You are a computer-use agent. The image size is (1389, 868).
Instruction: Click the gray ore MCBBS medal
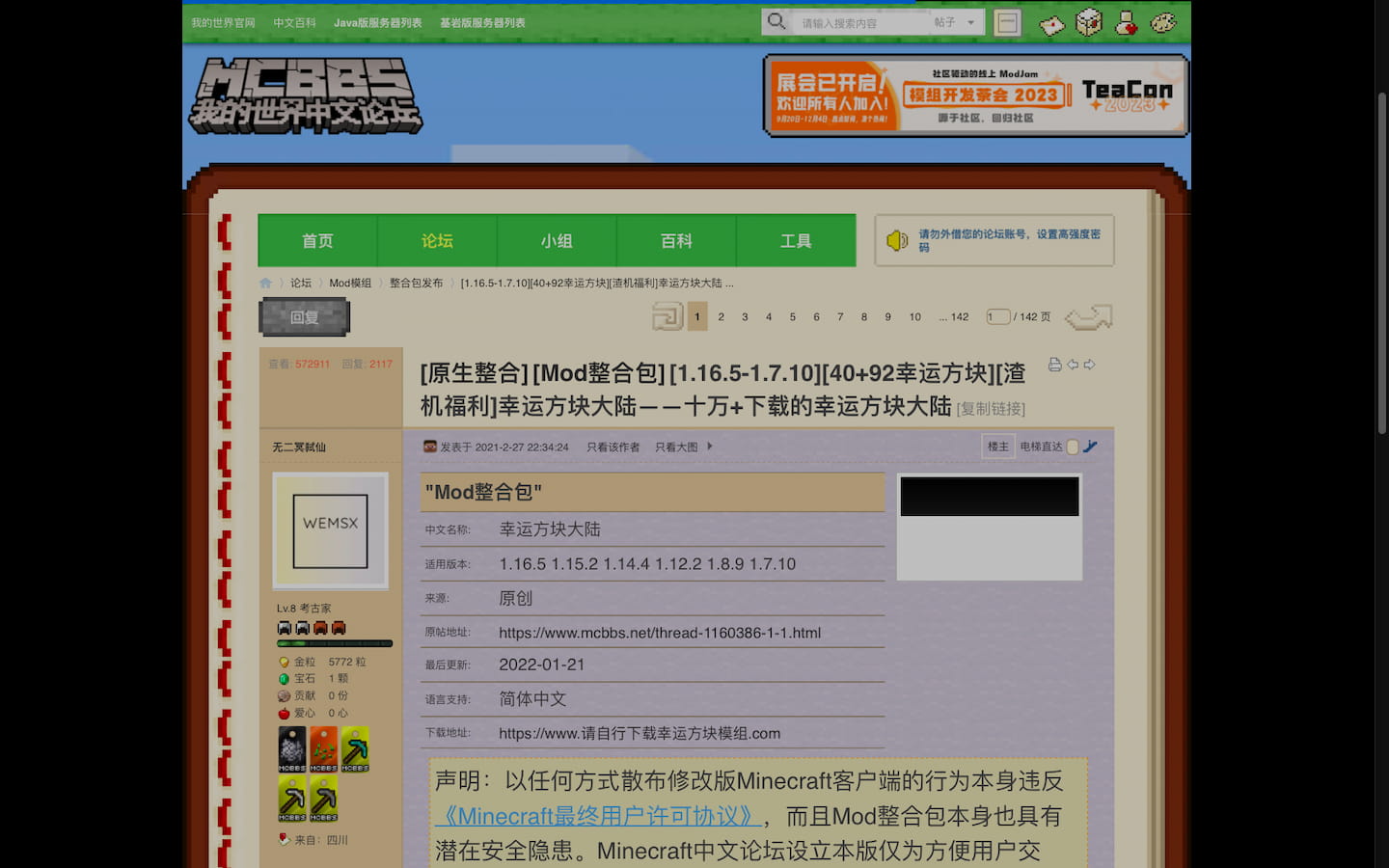point(292,749)
